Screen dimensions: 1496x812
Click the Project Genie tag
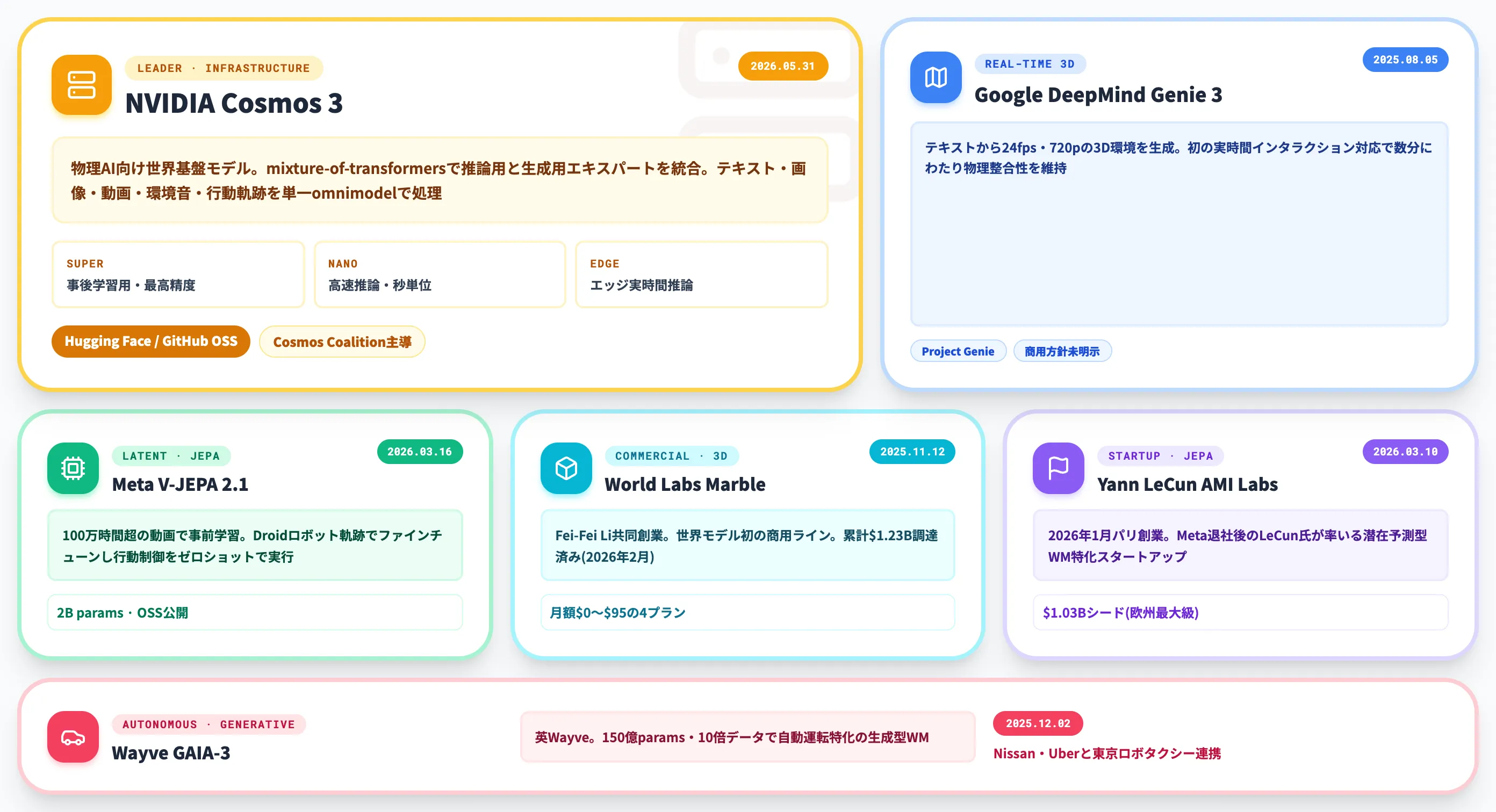click(958, 351)
